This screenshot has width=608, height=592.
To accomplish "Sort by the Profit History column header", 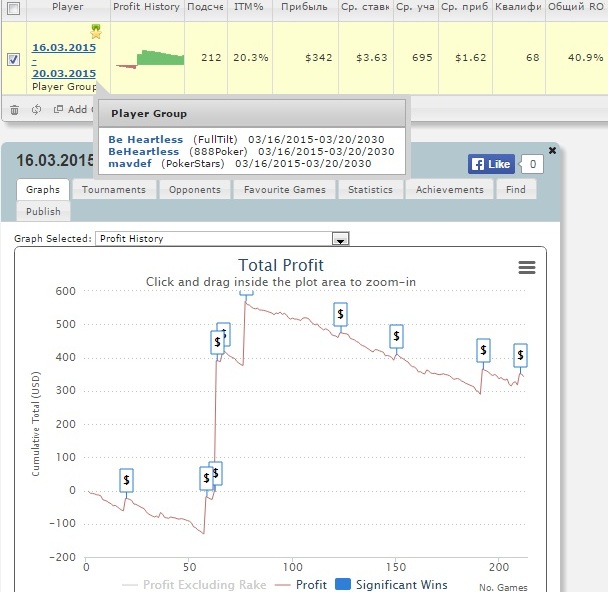I will pyautogui.click(x=146, y=7).
